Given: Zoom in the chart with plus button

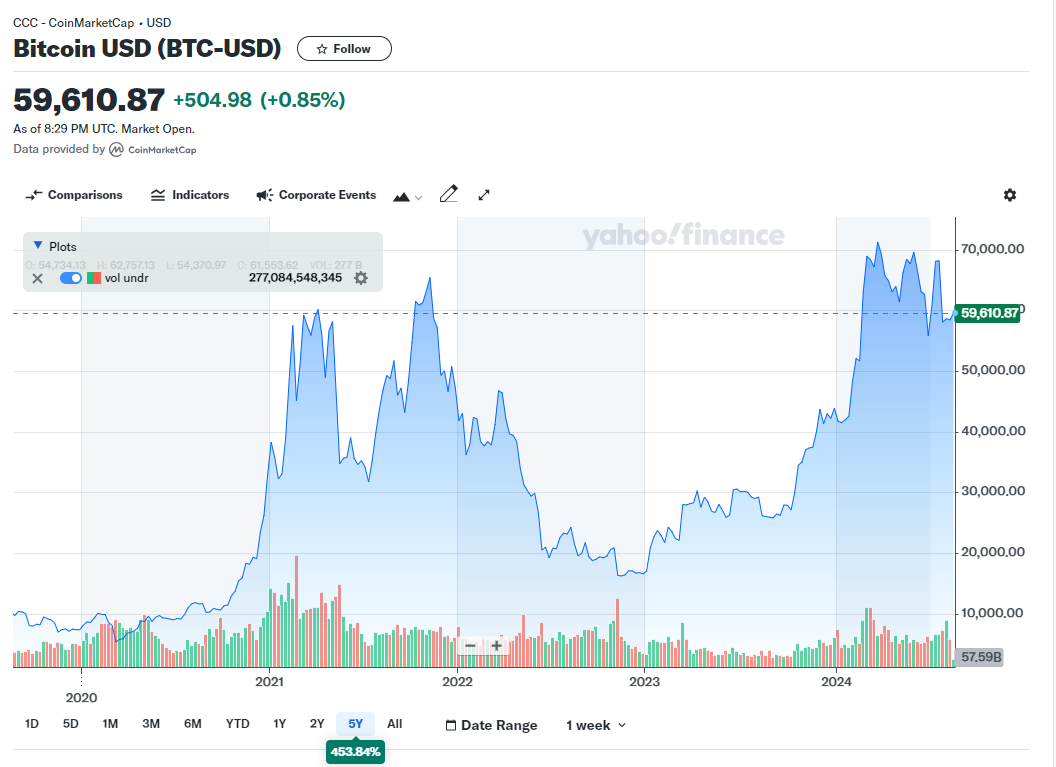Looking at the screenshot, I should pyautogui.click(x=496, y=646).
